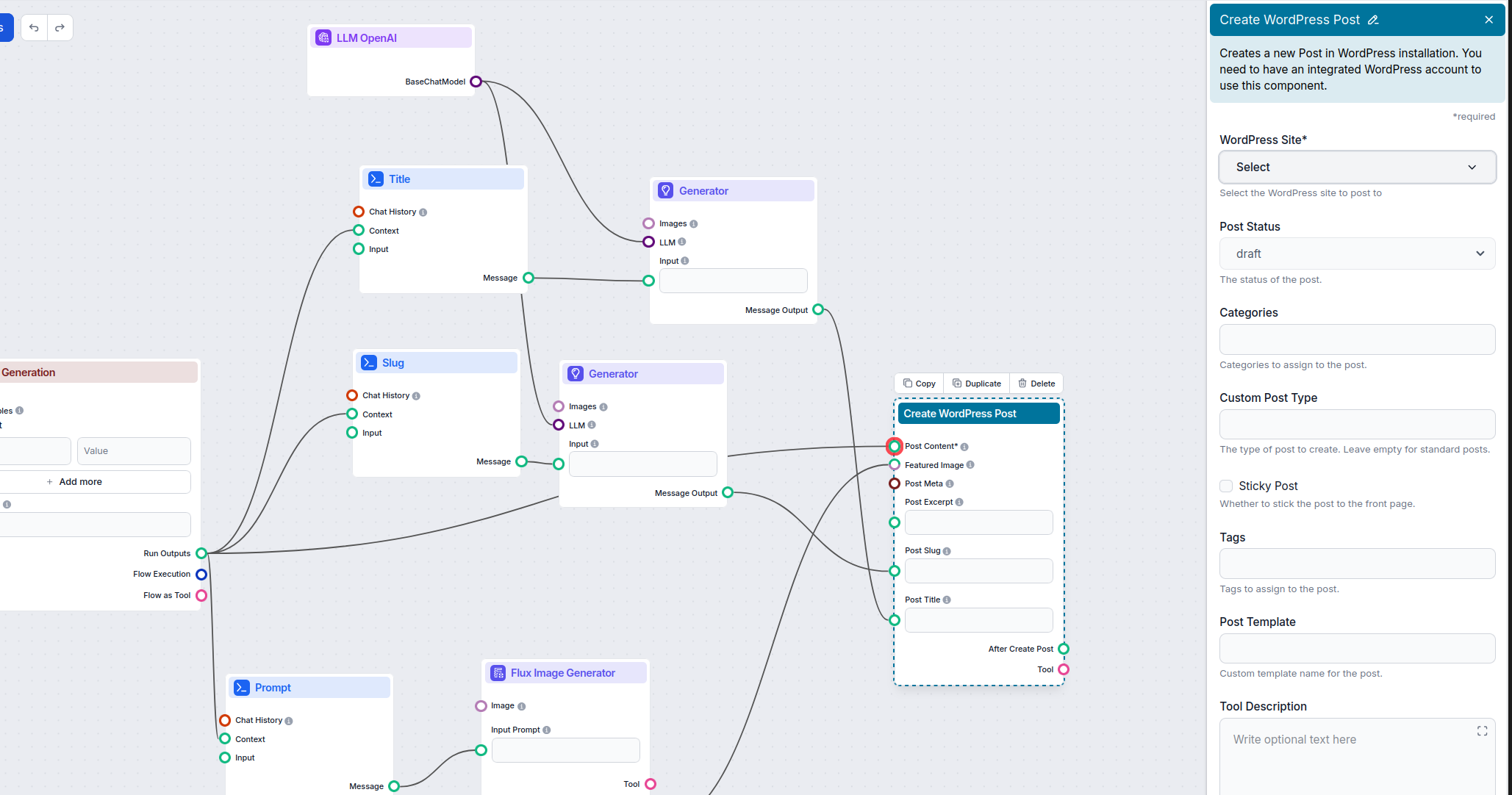Open the WordPress Site select dropdown
The height and width of the screenshot is (795, 1512).
click(x=1357, y=168)
